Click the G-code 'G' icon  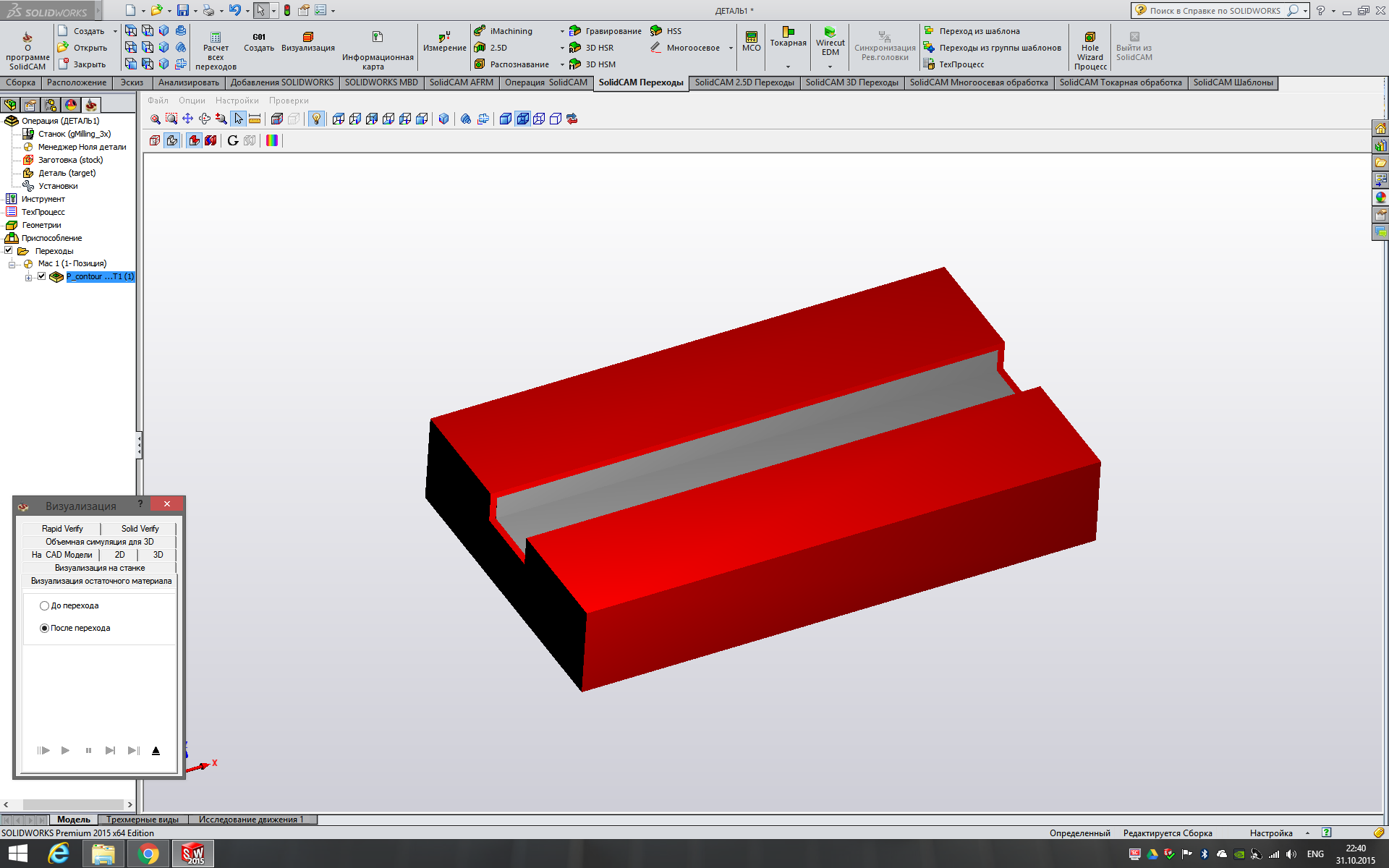(x=232, y=140)
